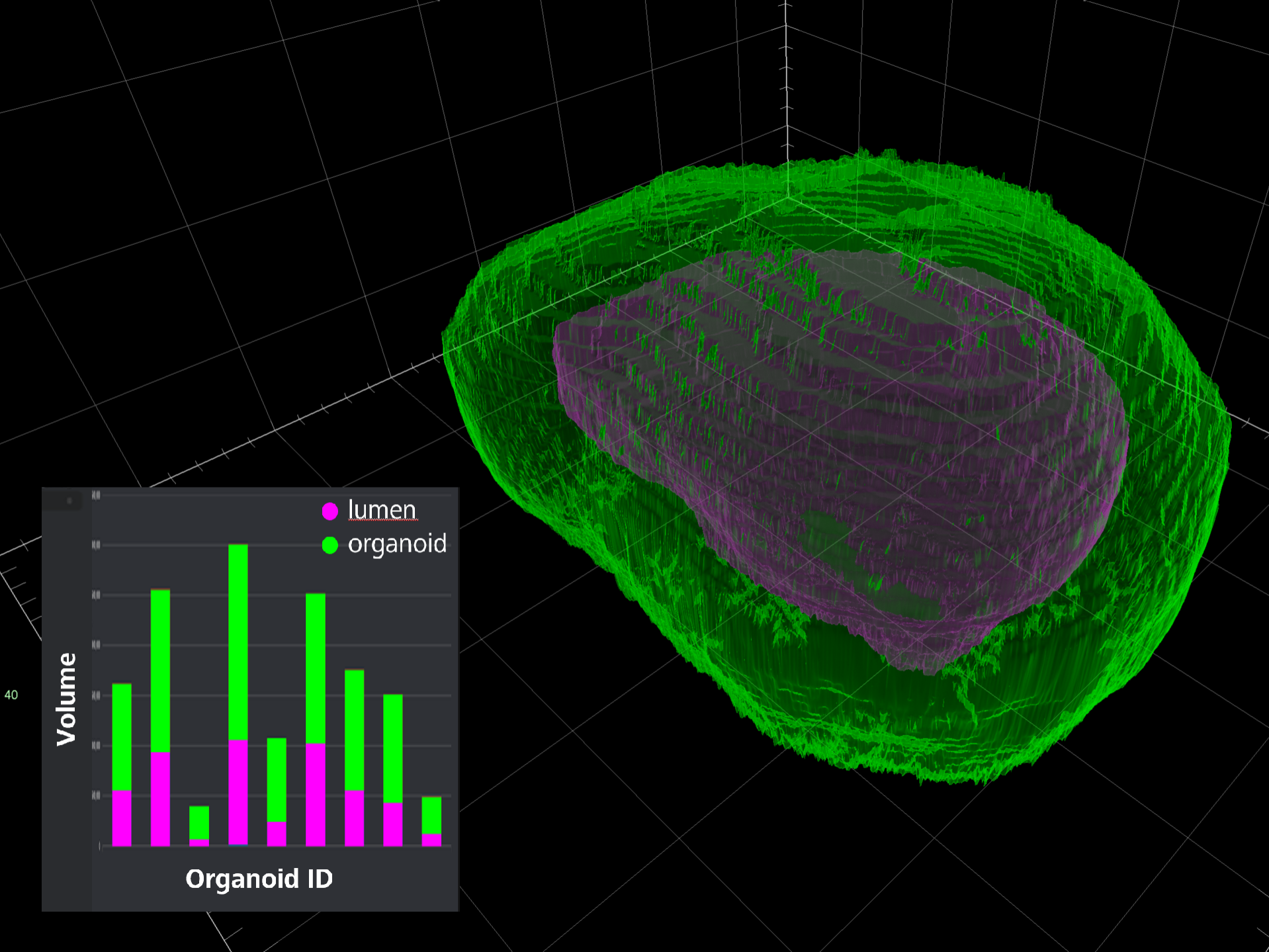Toggle the lumen series legend label
Viewport: 1269px width, 952px height.
point(382,510)
